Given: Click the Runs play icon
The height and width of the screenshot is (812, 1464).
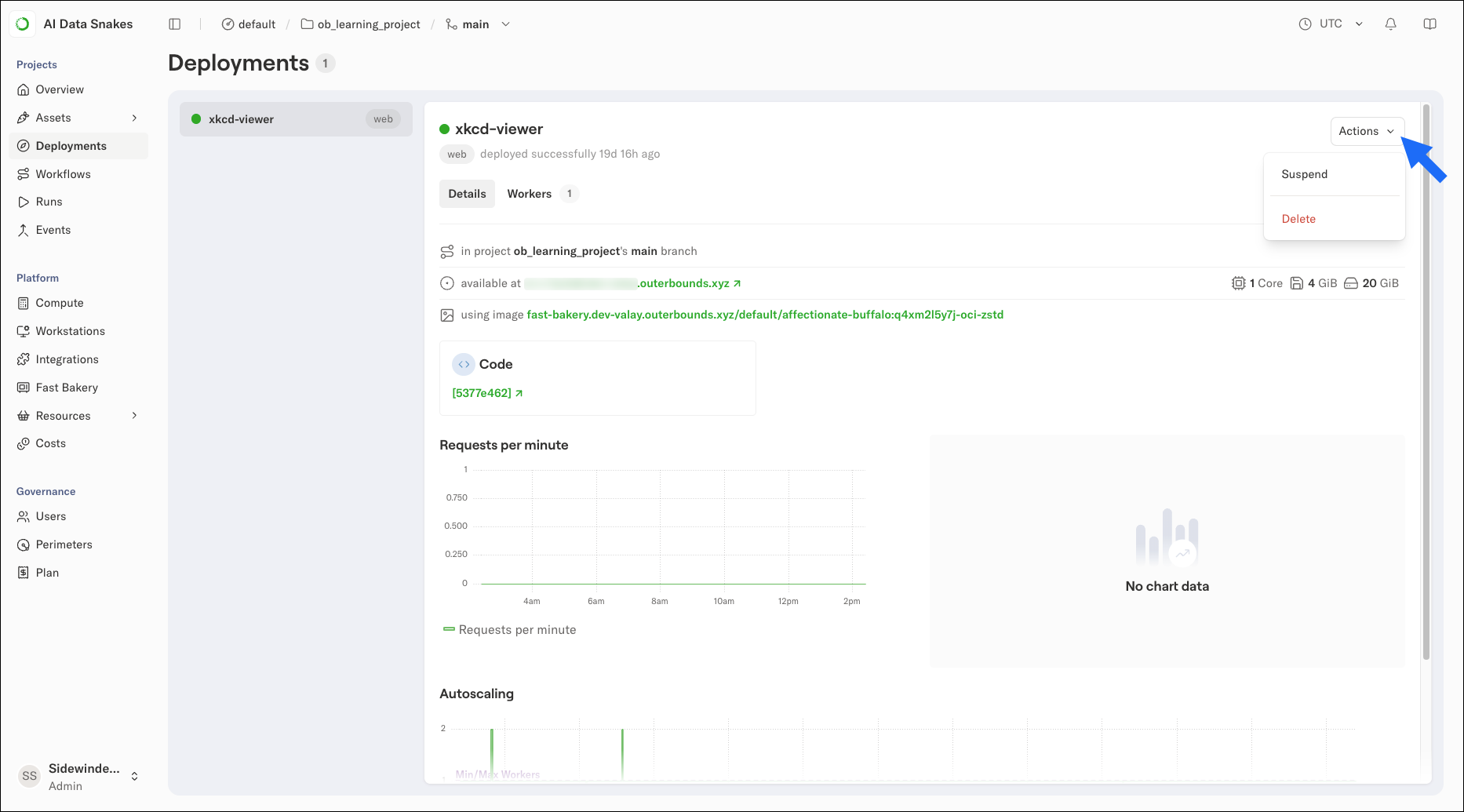Looking at the screenshot, I should pyautogui.click(x=24, y=202).
